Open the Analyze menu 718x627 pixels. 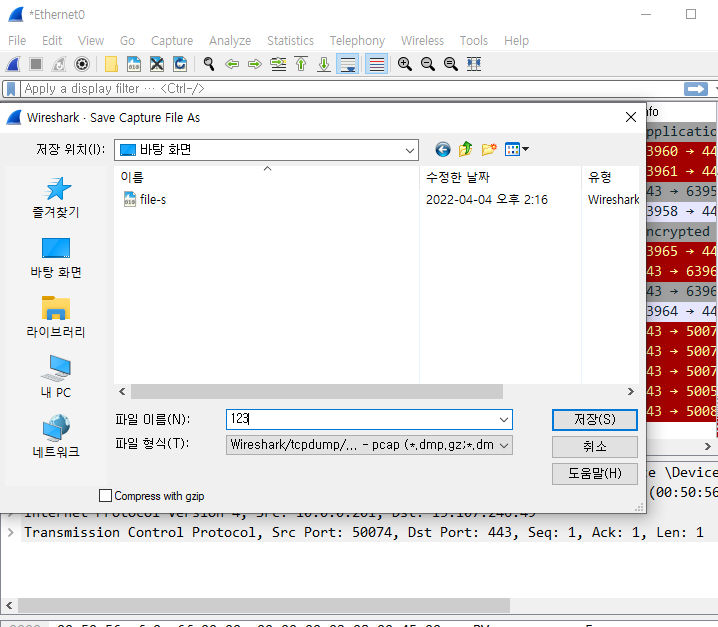point(230,41)
